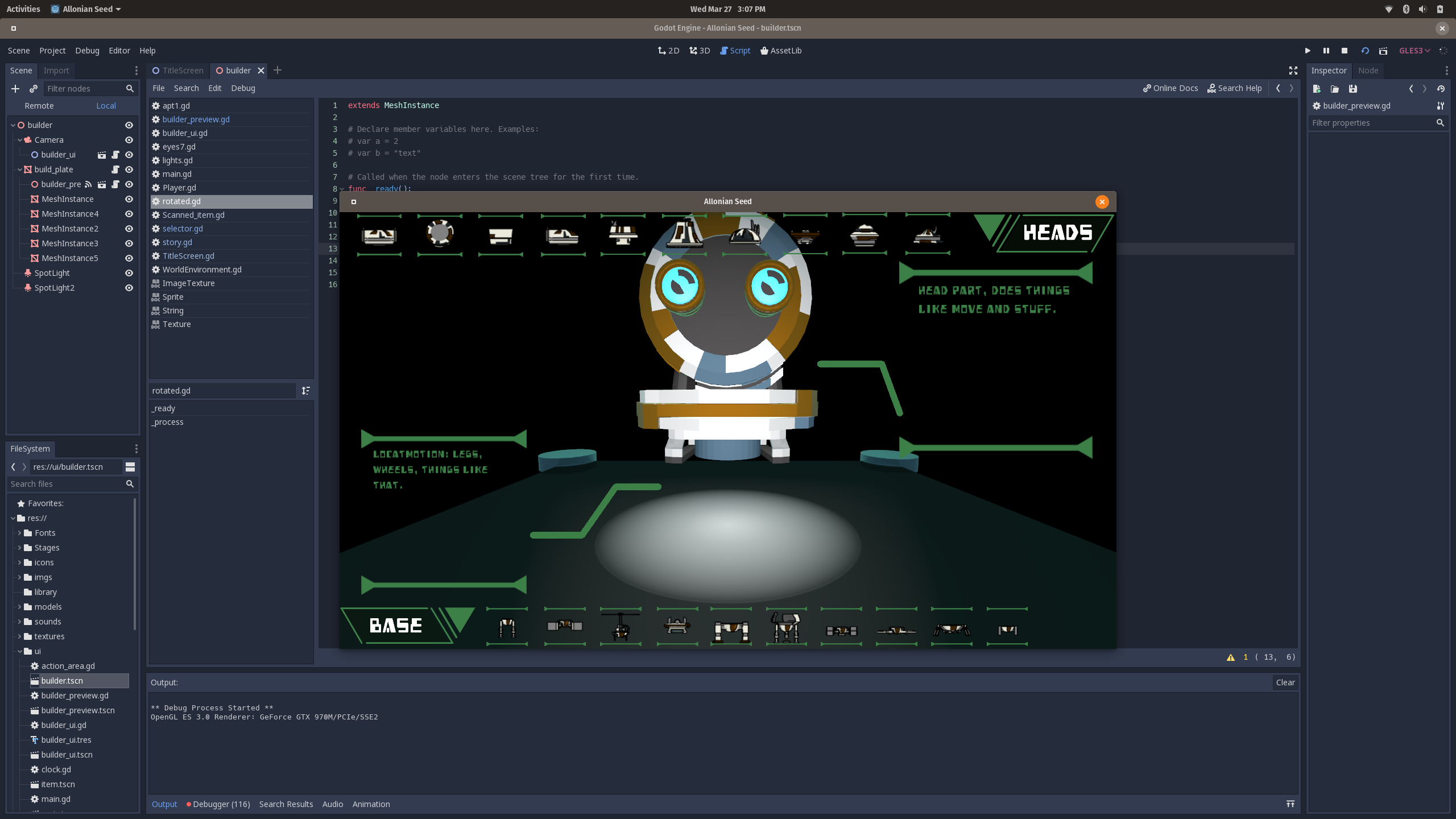Screen dimensions: 1456x819
Task: Expand the models folder
Action: tap(20, 607)
